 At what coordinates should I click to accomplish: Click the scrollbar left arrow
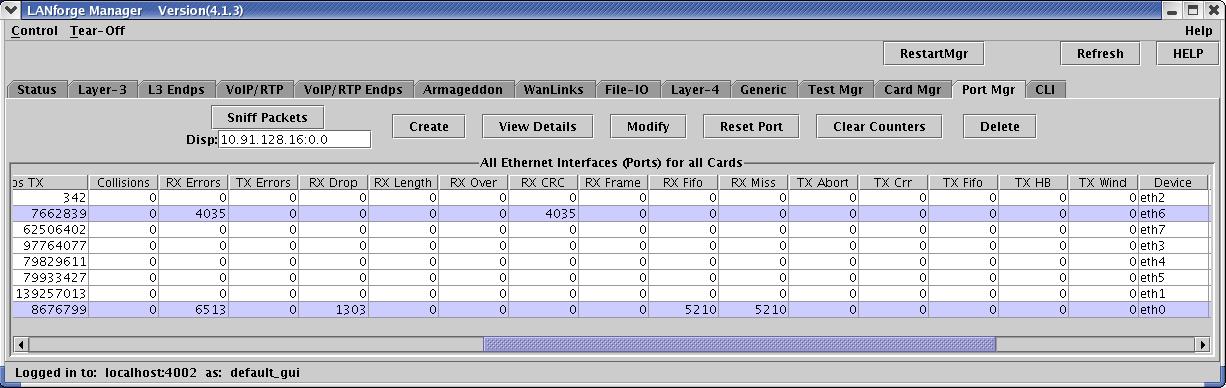tap(20, 344)
